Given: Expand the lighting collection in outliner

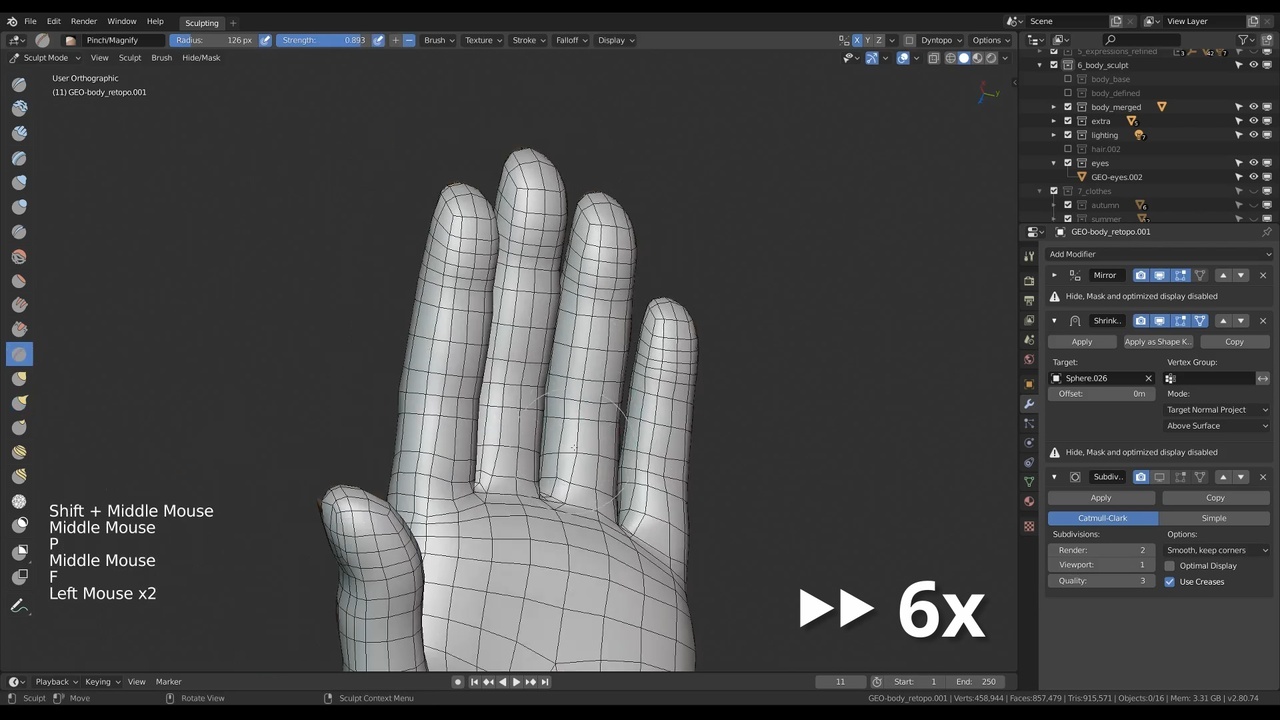Looking at the screenshot, I should pyautogui.click(x=1053, y=135).
